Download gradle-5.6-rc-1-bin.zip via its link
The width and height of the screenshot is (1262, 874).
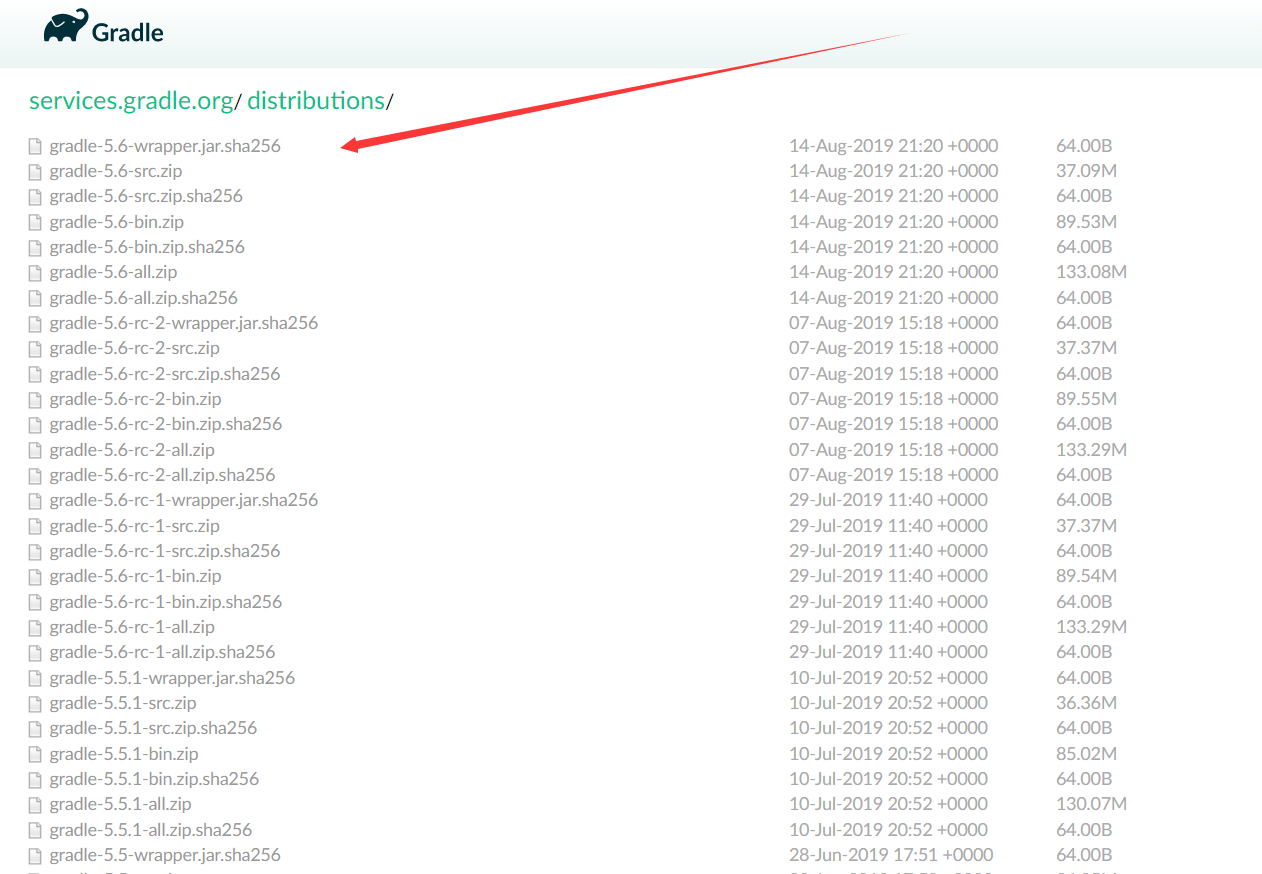[136, 576]
